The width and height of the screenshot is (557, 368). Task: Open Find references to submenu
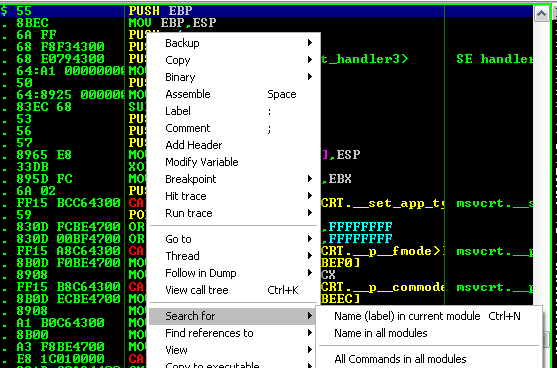tap(233, 333)
